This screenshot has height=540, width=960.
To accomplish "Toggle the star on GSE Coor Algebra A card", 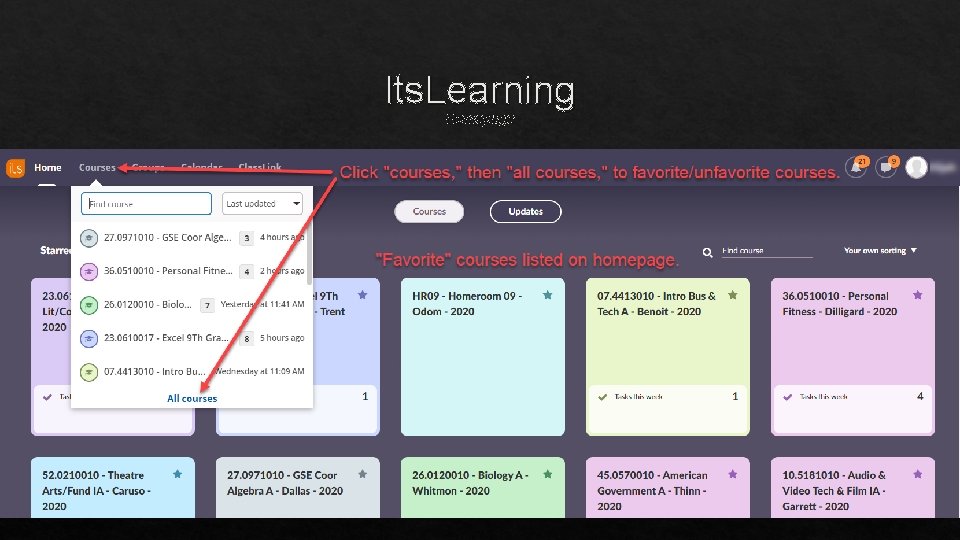I will 362,474.
